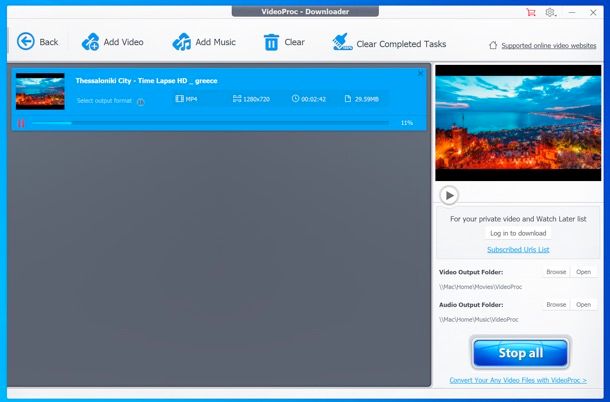Image resolution: width=610 pixels, height=402 pixels.
Task: Open the output format gear for the video
Action: [x=140, y=102]
